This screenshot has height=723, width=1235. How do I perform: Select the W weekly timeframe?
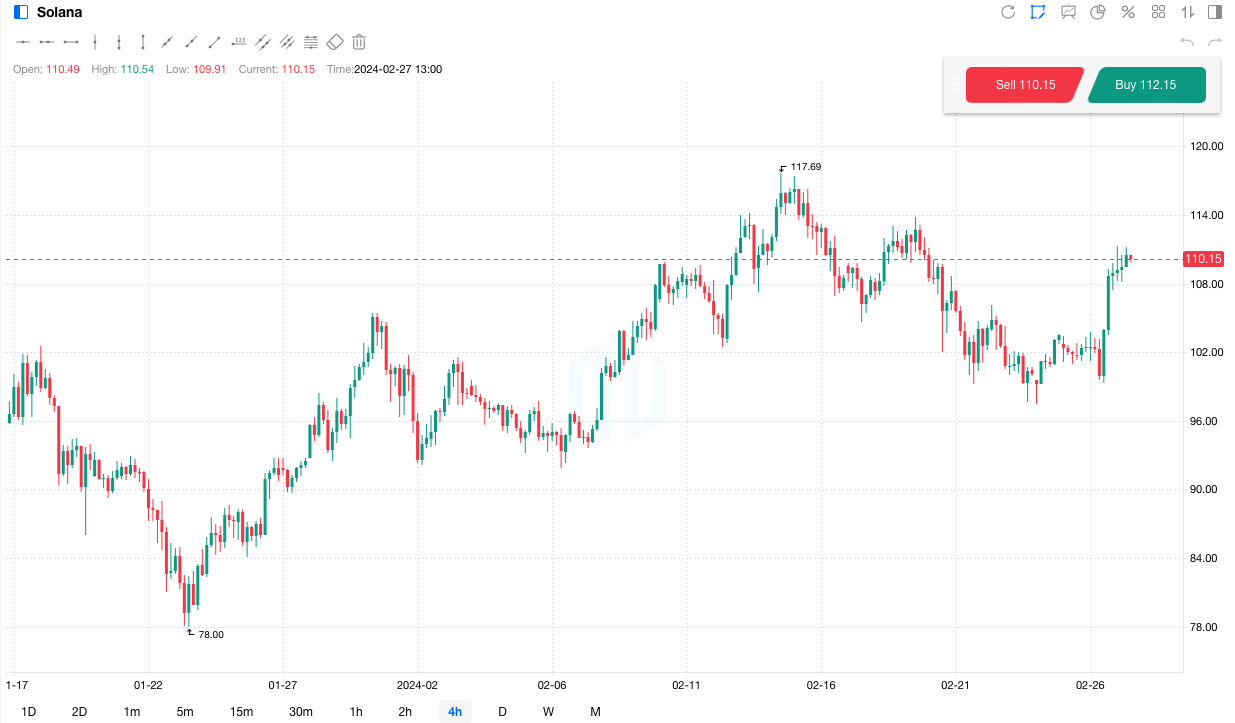pyautogui.click(x=549, y=712)
